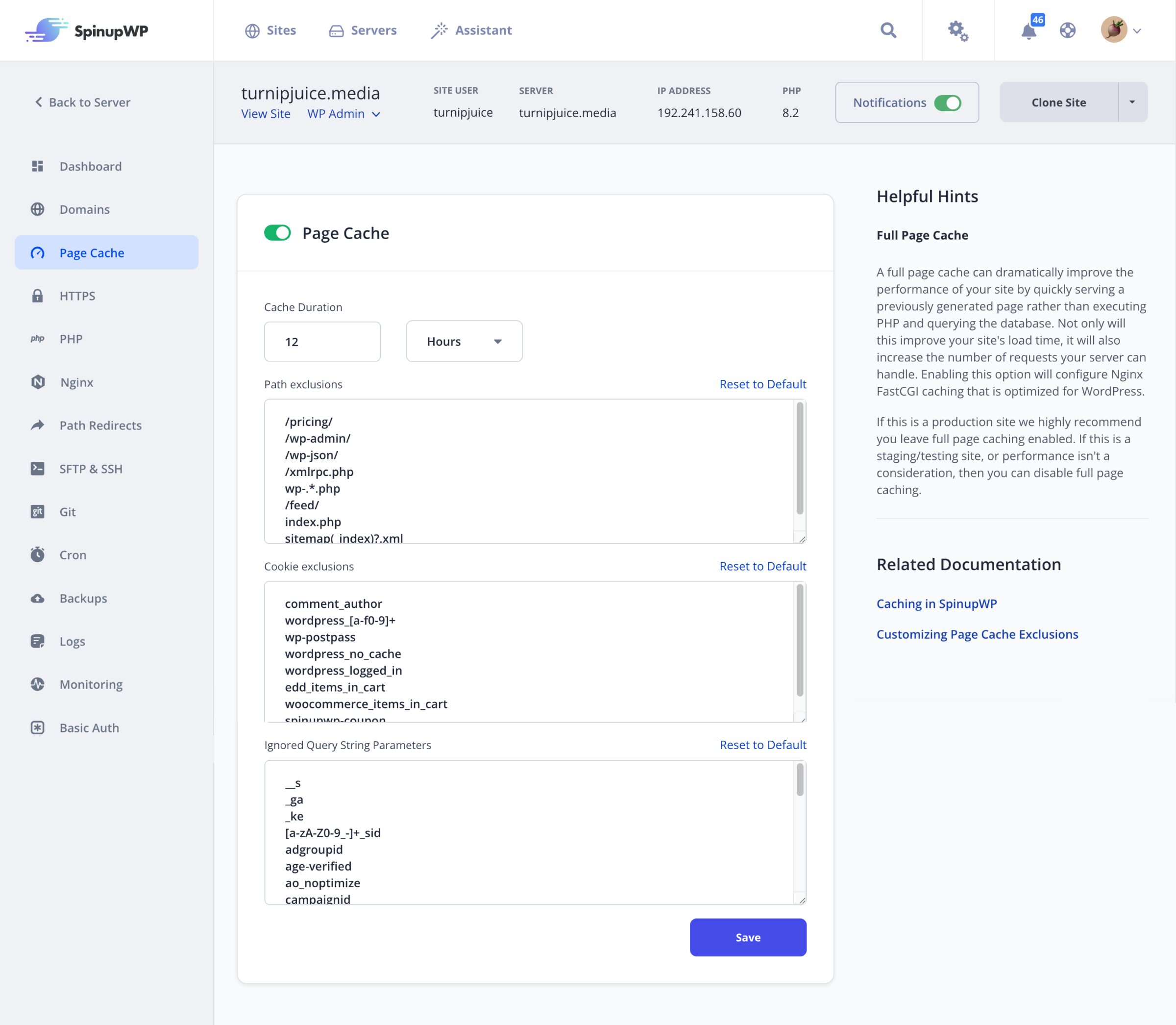The height and width of the screenshot is (1025, 1176).
Task: Open the Customizing Page Cache Exclusions documentation
Action: pos(977,634)
